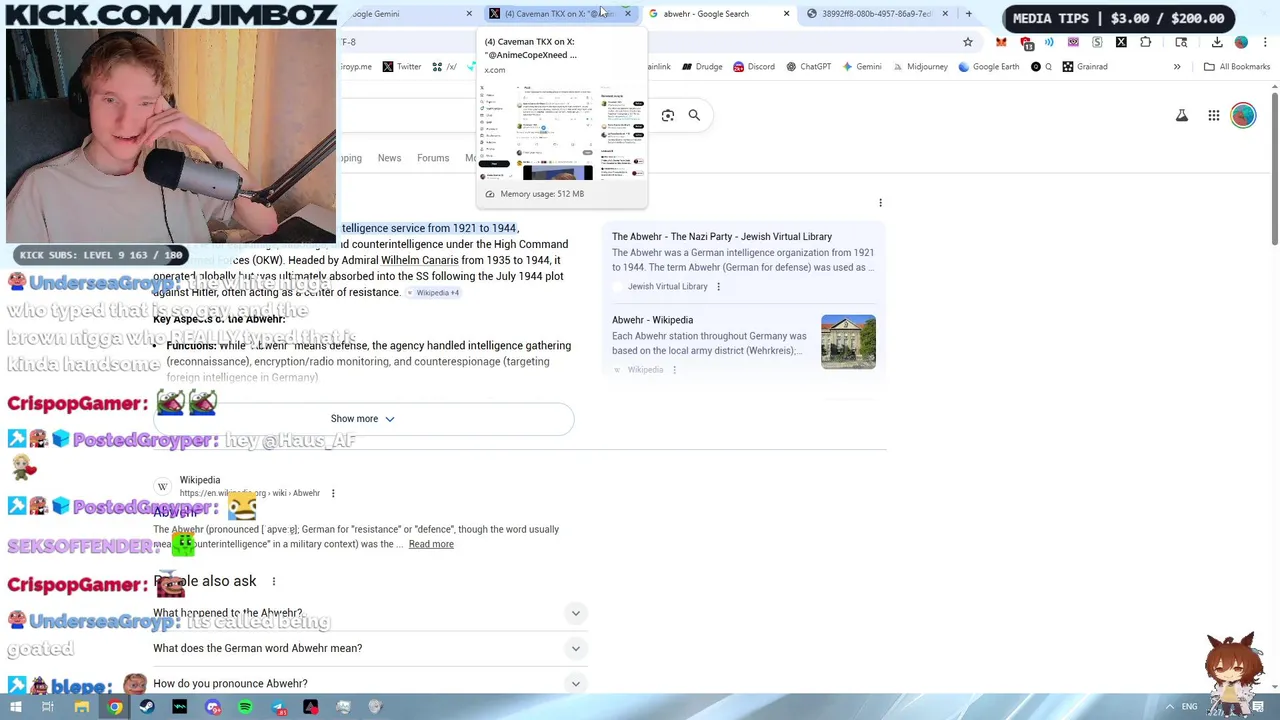
Task: Open Chrome profile avatar in toolbar
Action: (x=1241, y=42)
